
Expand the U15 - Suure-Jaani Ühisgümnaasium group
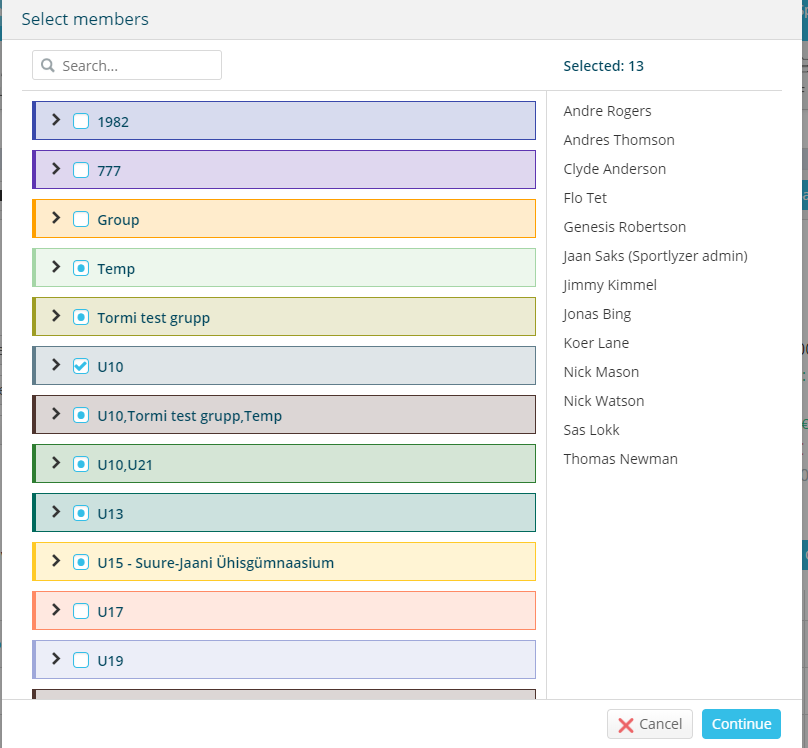(x=56, y=560)
